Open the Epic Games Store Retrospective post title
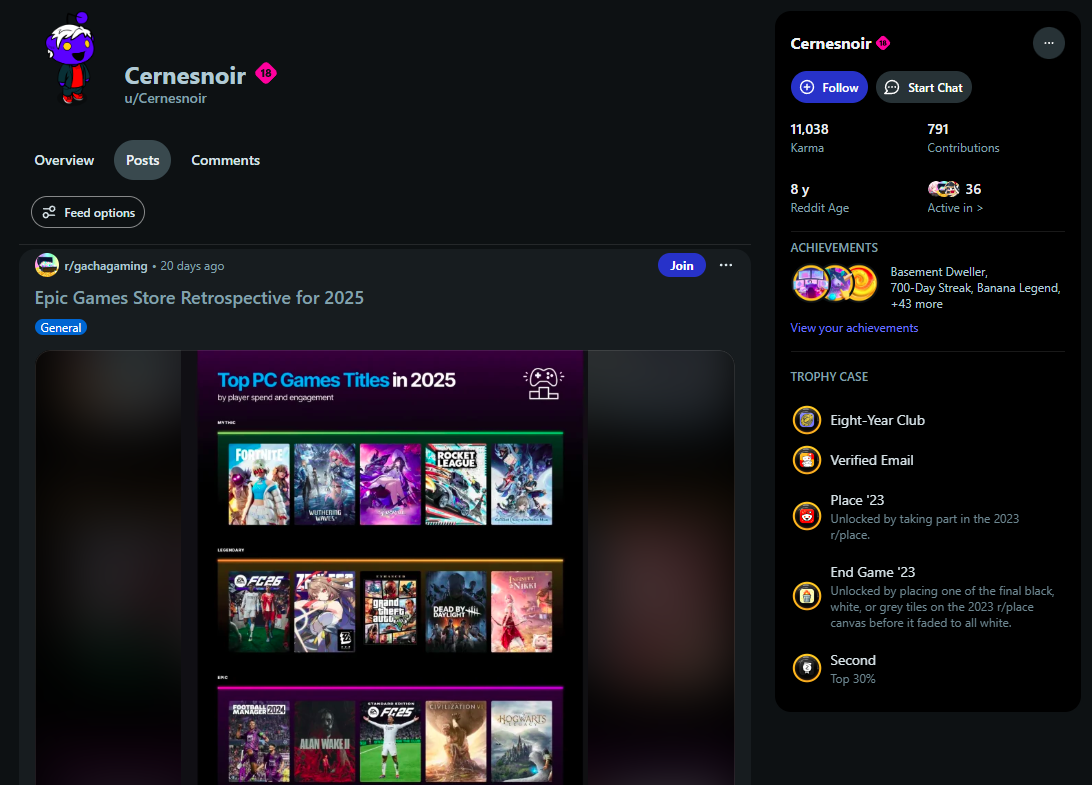The width and height of the screenshot is (1092, 785). pos(199,298)
